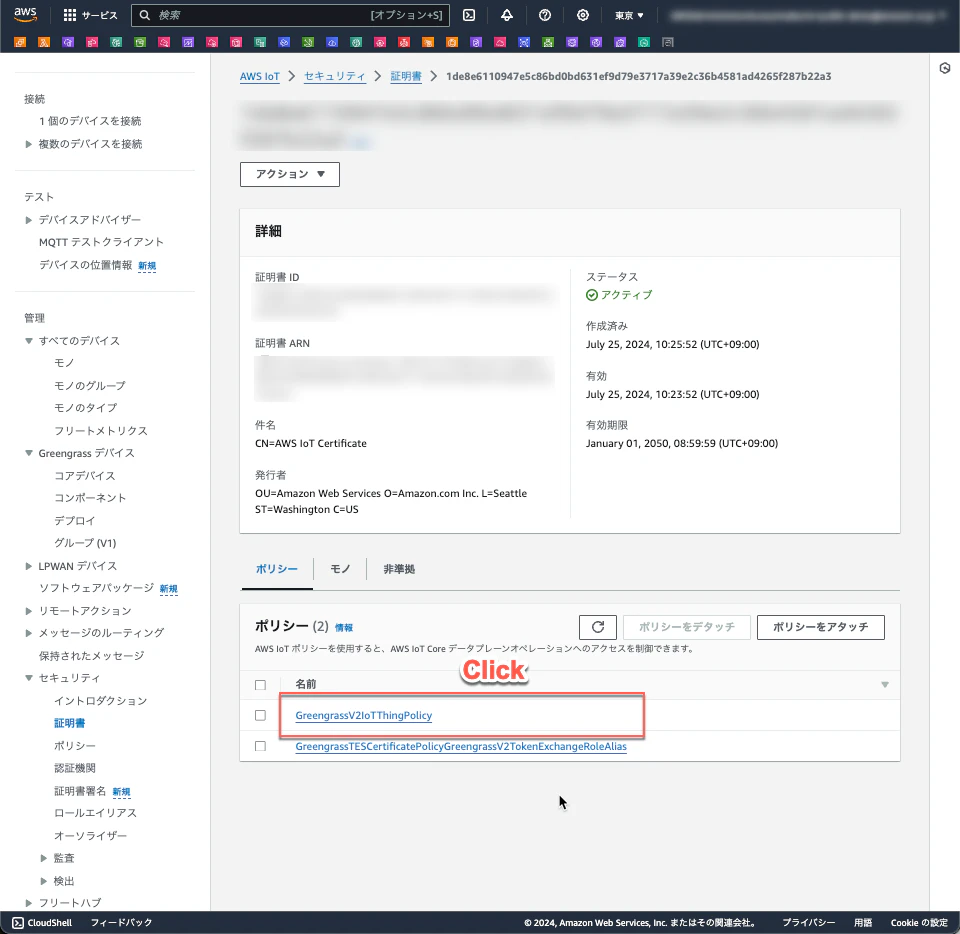Click the hexagon panel icon at right edge
Screen dimensions: 960x934
click(x=945, y=68)
